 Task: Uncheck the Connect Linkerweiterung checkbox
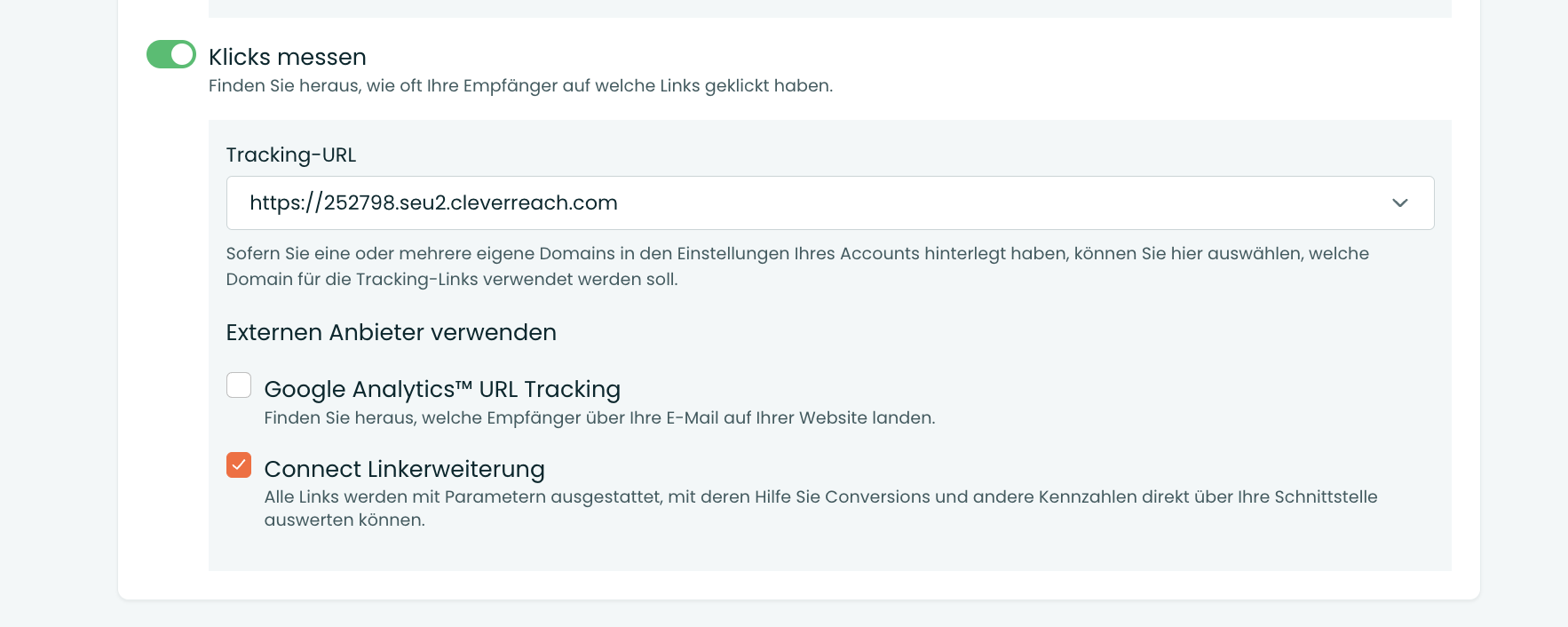(x=239, y=464)
